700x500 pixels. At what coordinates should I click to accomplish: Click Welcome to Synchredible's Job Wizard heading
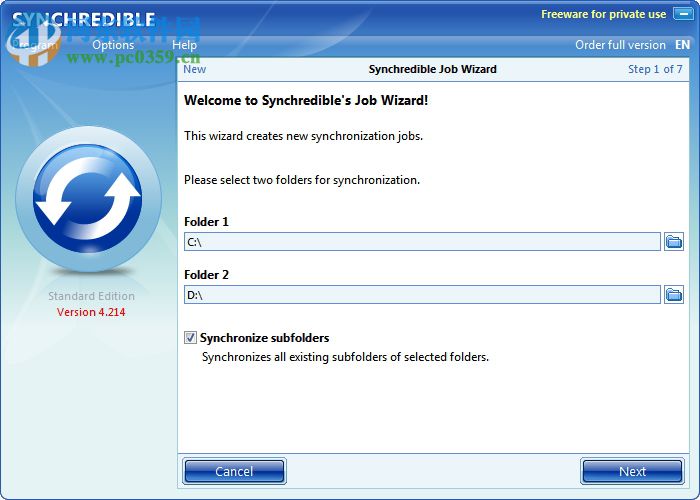pos(306,100)
